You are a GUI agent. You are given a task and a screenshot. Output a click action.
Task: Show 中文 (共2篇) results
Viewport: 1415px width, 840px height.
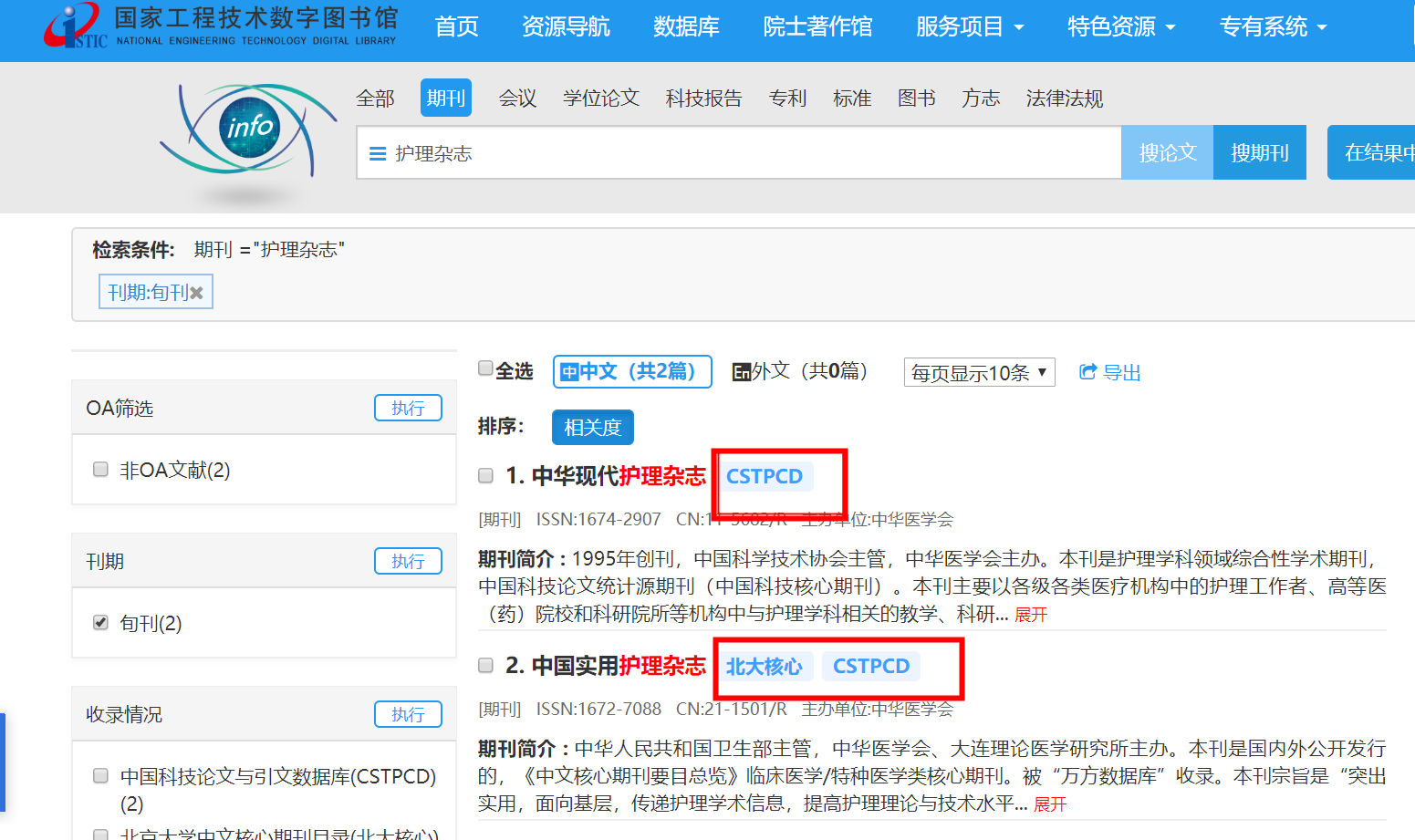(x=632, y=371)
